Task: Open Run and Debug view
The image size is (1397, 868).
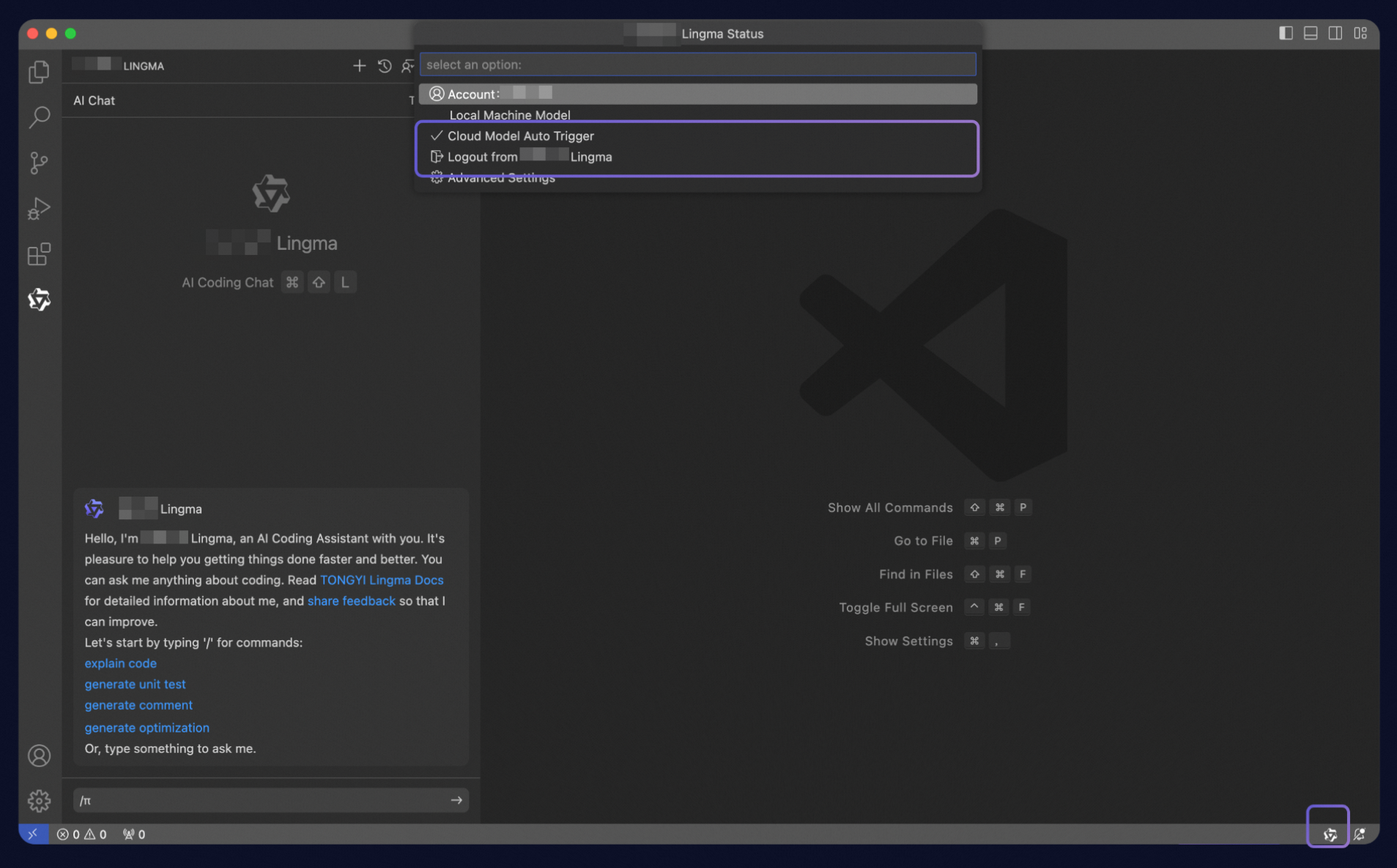Action: click(39, 209)
